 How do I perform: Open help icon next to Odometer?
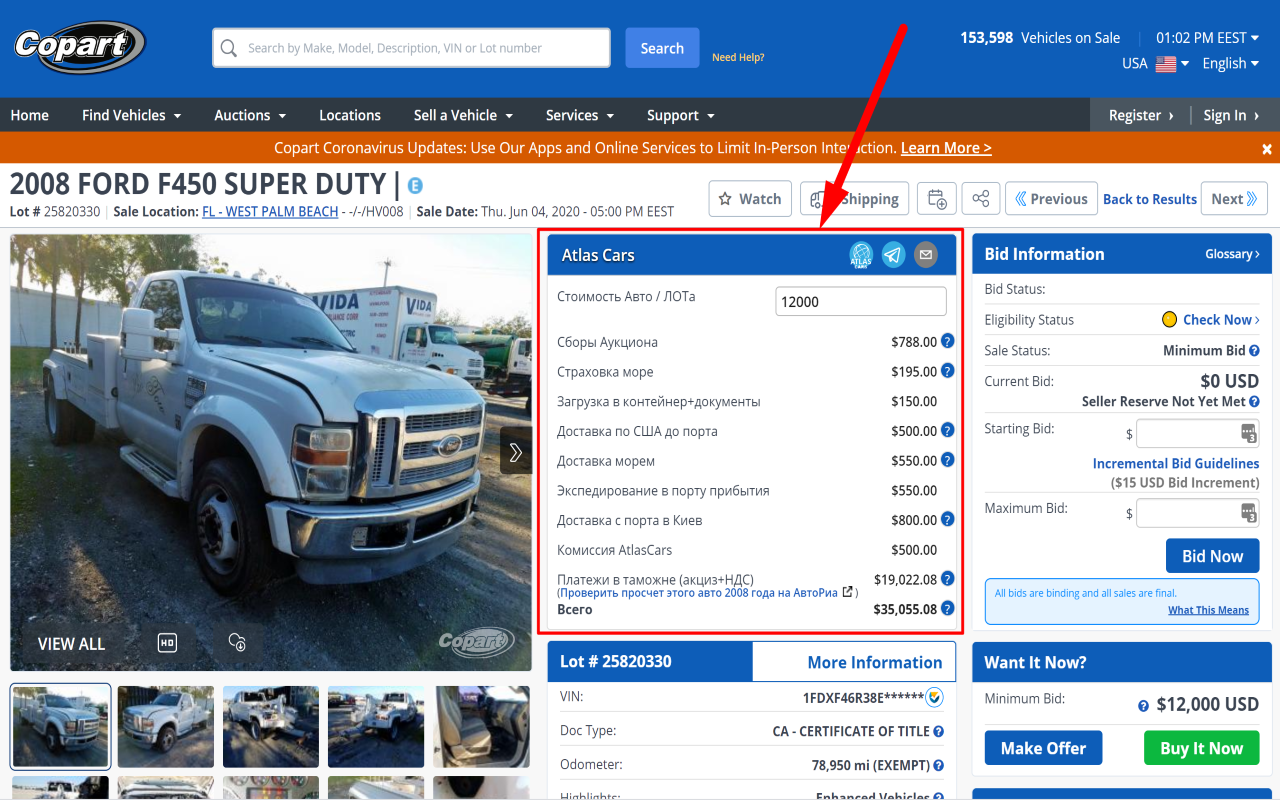pyautogui.click(x=937, y=763)
